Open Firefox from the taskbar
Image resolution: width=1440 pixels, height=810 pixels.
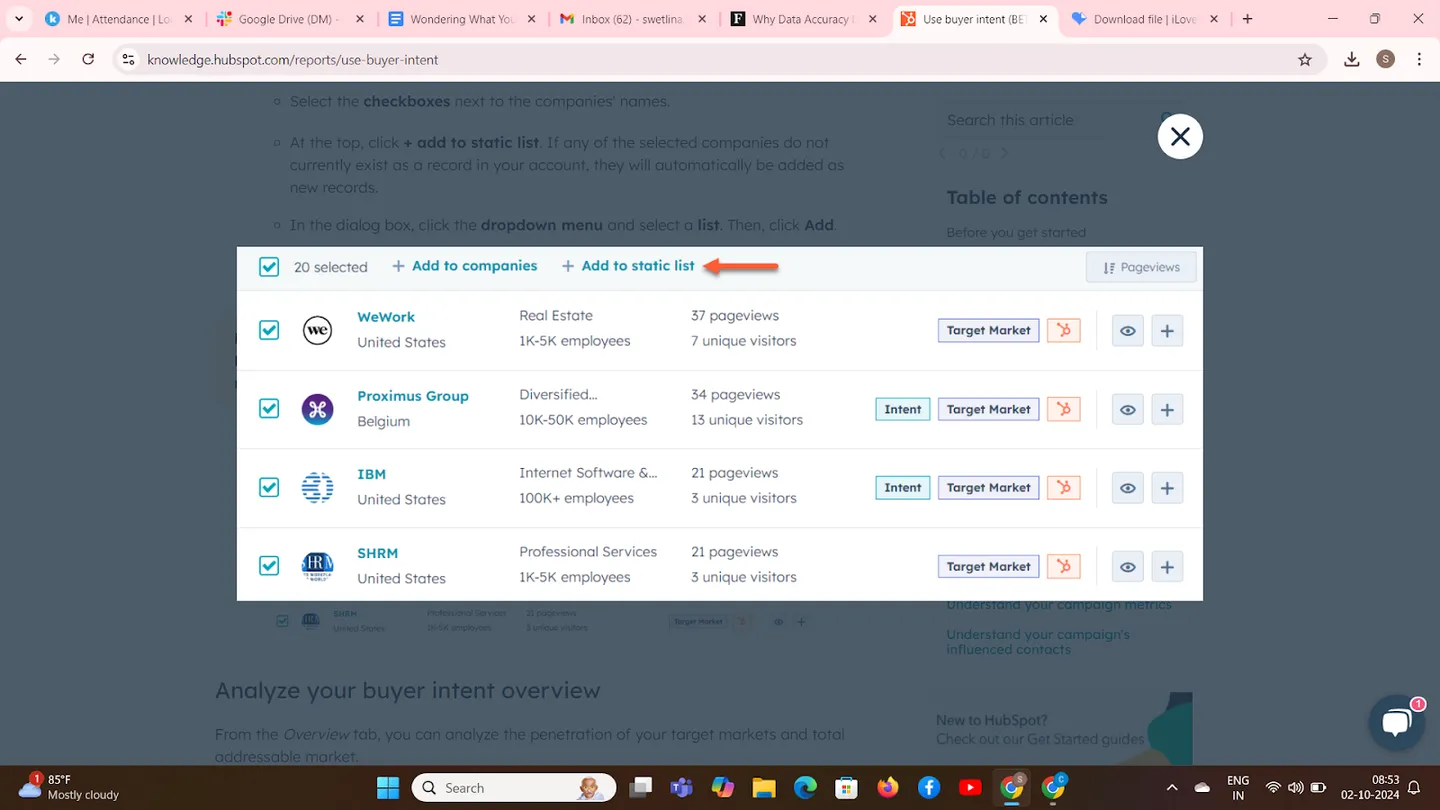888,788
